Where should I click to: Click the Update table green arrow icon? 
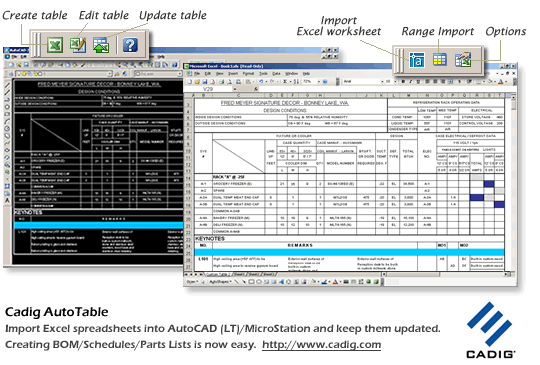pyautogui.click(x=101, y=45)
